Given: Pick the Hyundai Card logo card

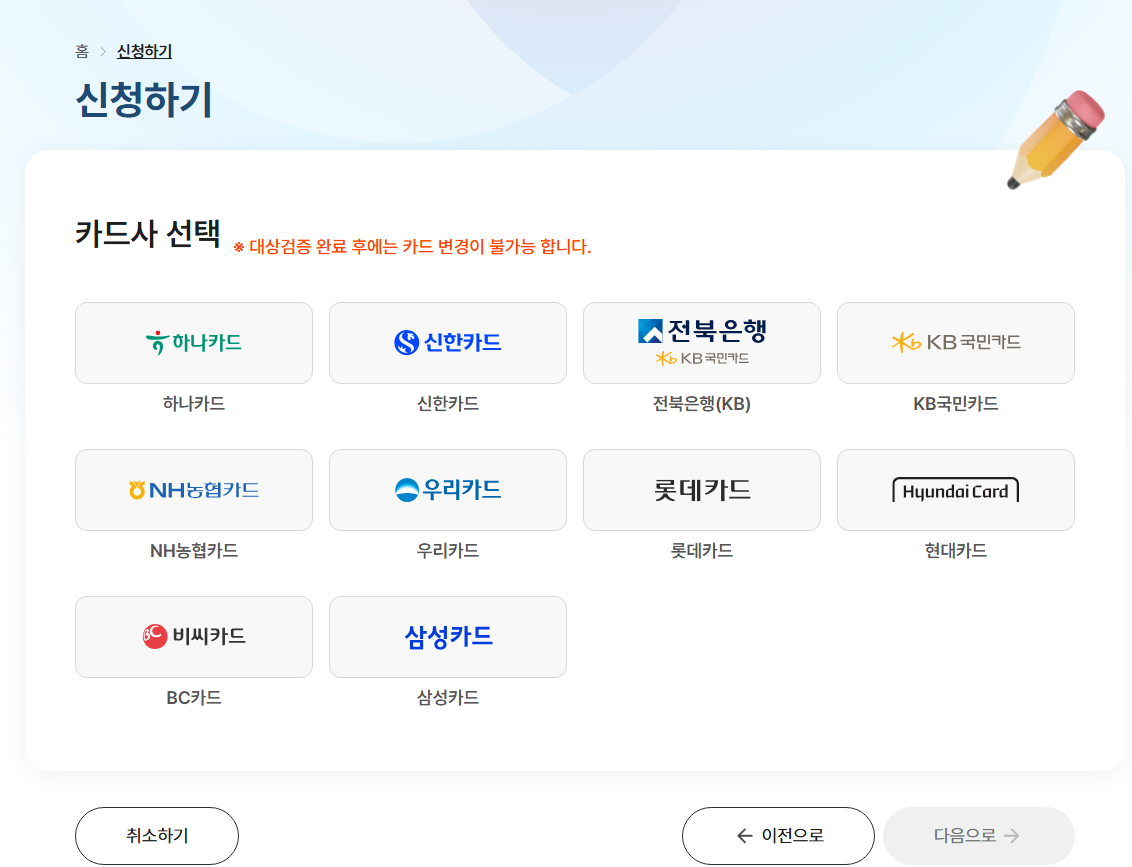Looking at the screenshot, I should click(956, 490).
